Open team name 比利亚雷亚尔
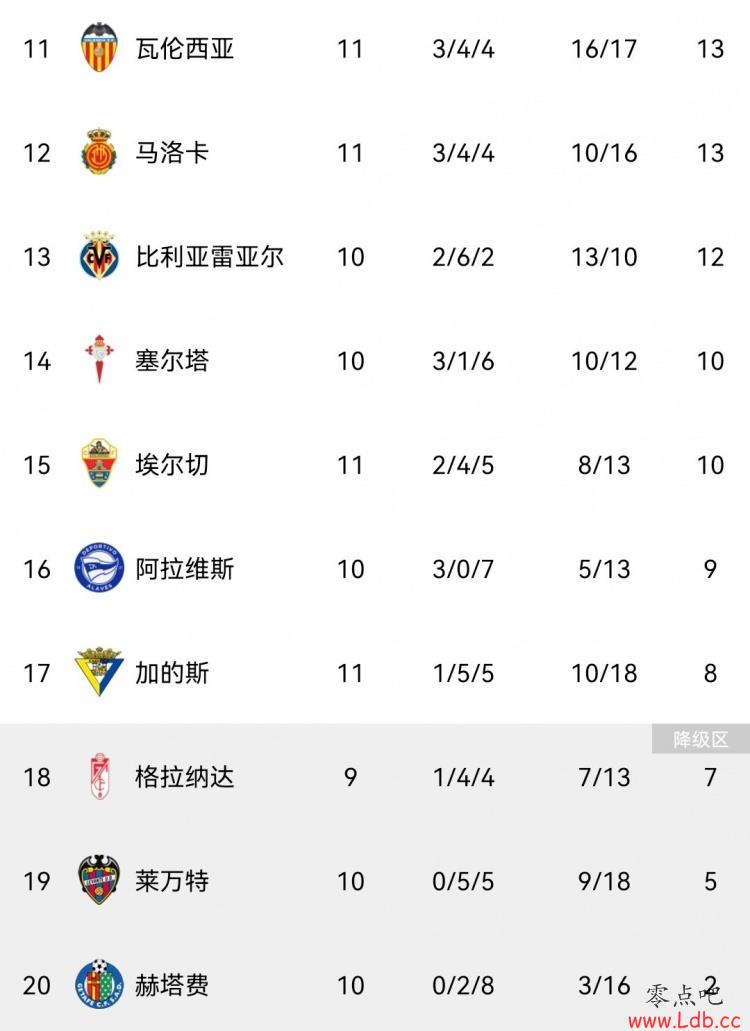750x1031 pixels. coord(210,256)
